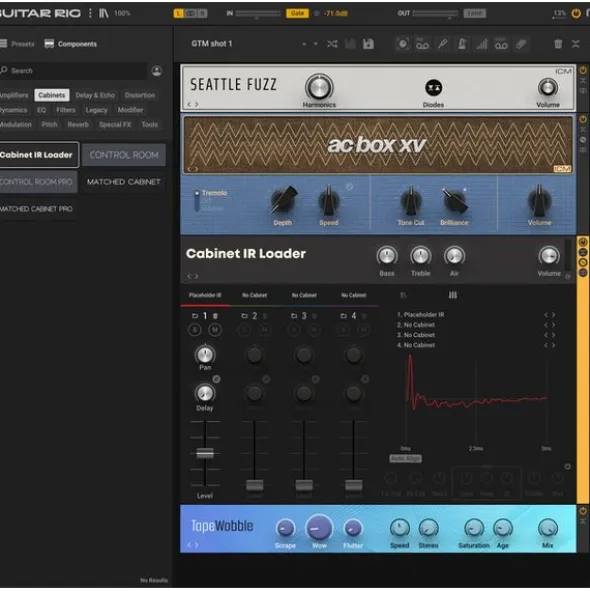590x591 pixels.
Task: Click the slot 1 Level fader
Action: [x=205, y=453]
